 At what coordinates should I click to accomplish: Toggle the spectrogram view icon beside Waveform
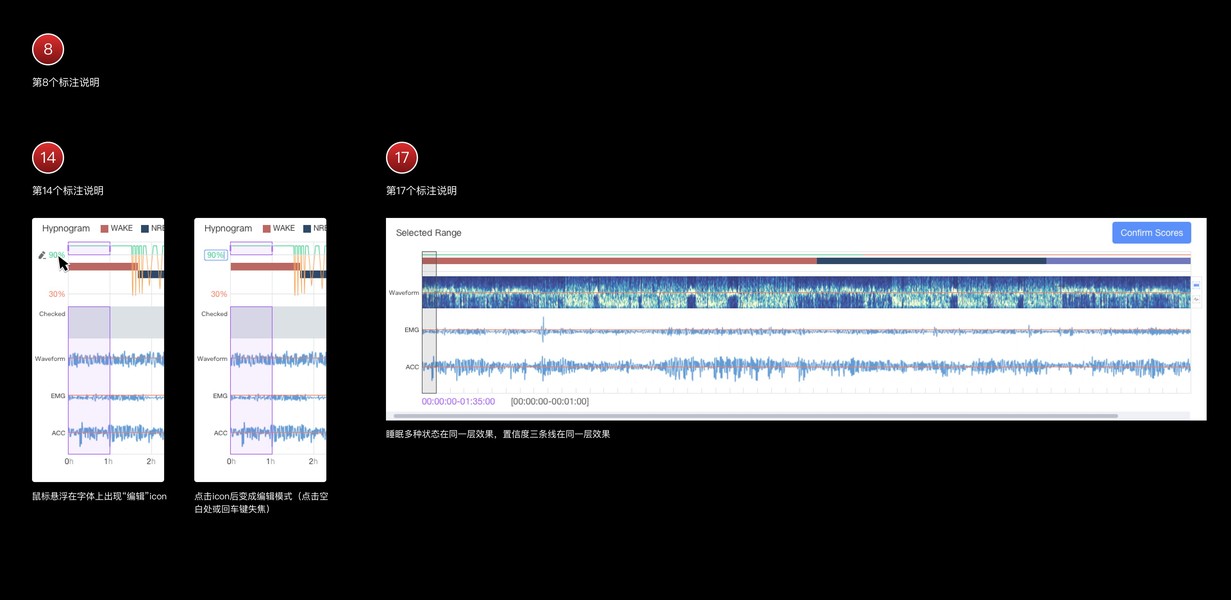[1197, 285]
